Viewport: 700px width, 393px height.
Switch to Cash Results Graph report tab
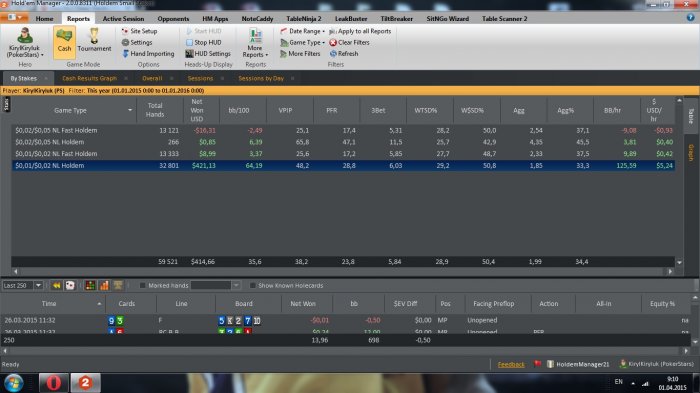[x=89, y=78]
